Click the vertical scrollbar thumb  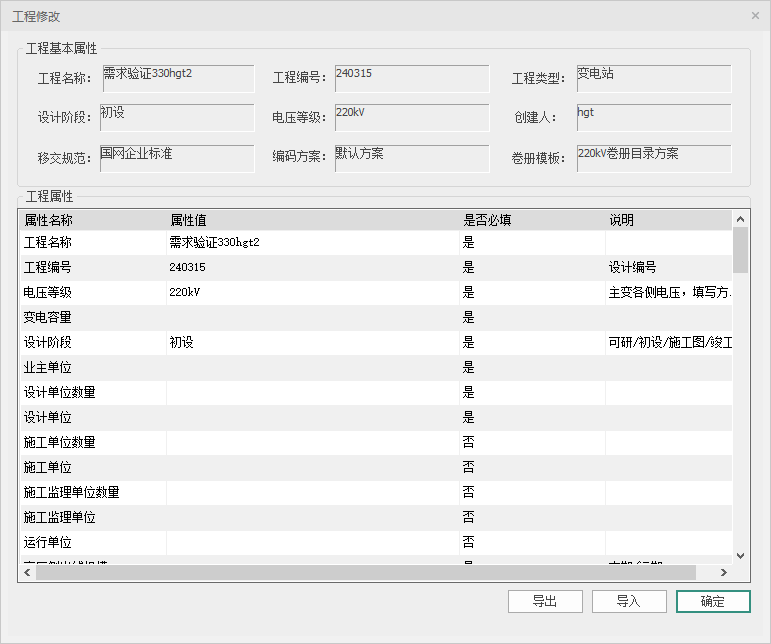click(740, 250)
